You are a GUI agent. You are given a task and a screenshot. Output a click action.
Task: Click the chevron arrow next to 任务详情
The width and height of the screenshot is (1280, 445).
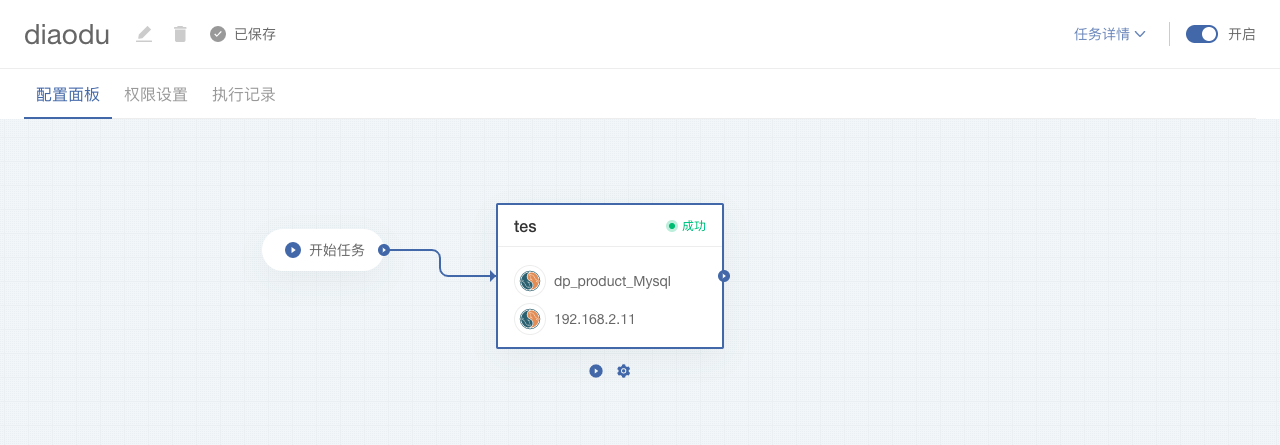coord(1140,34)
